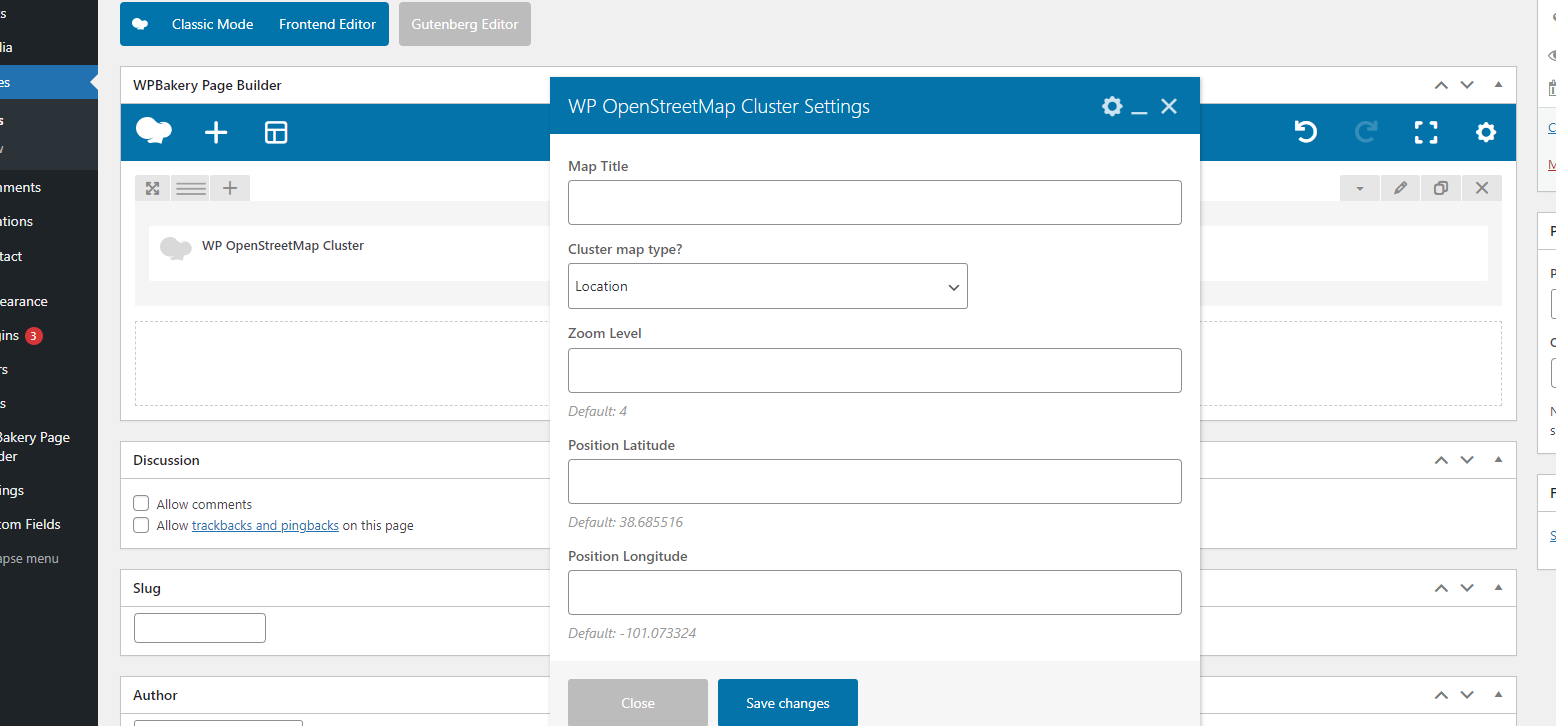The image size is (1556, 726).
Task: Enable Allow comments checkbox
Action: click(141, 504)
